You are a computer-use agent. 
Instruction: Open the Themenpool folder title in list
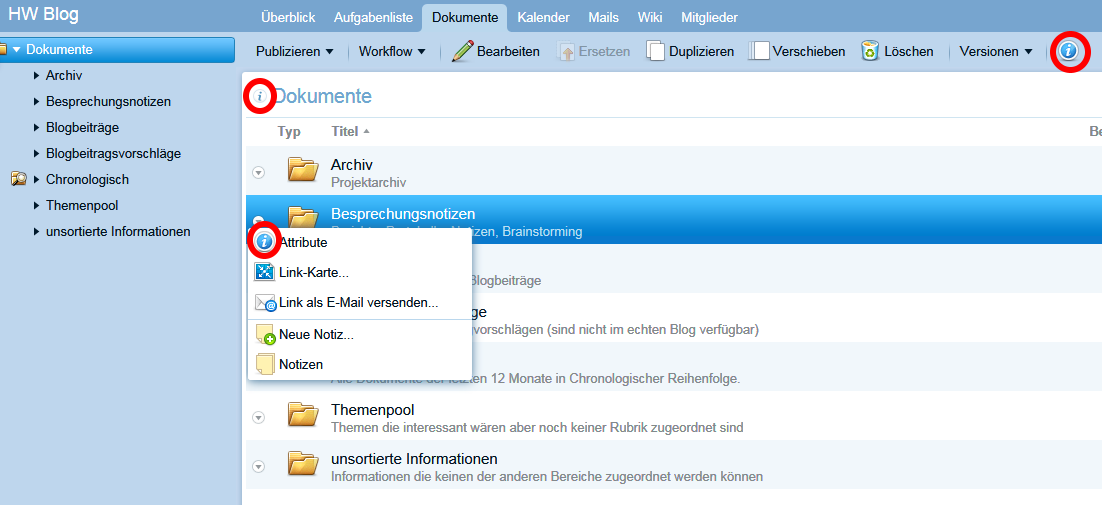tap(374, 409)
